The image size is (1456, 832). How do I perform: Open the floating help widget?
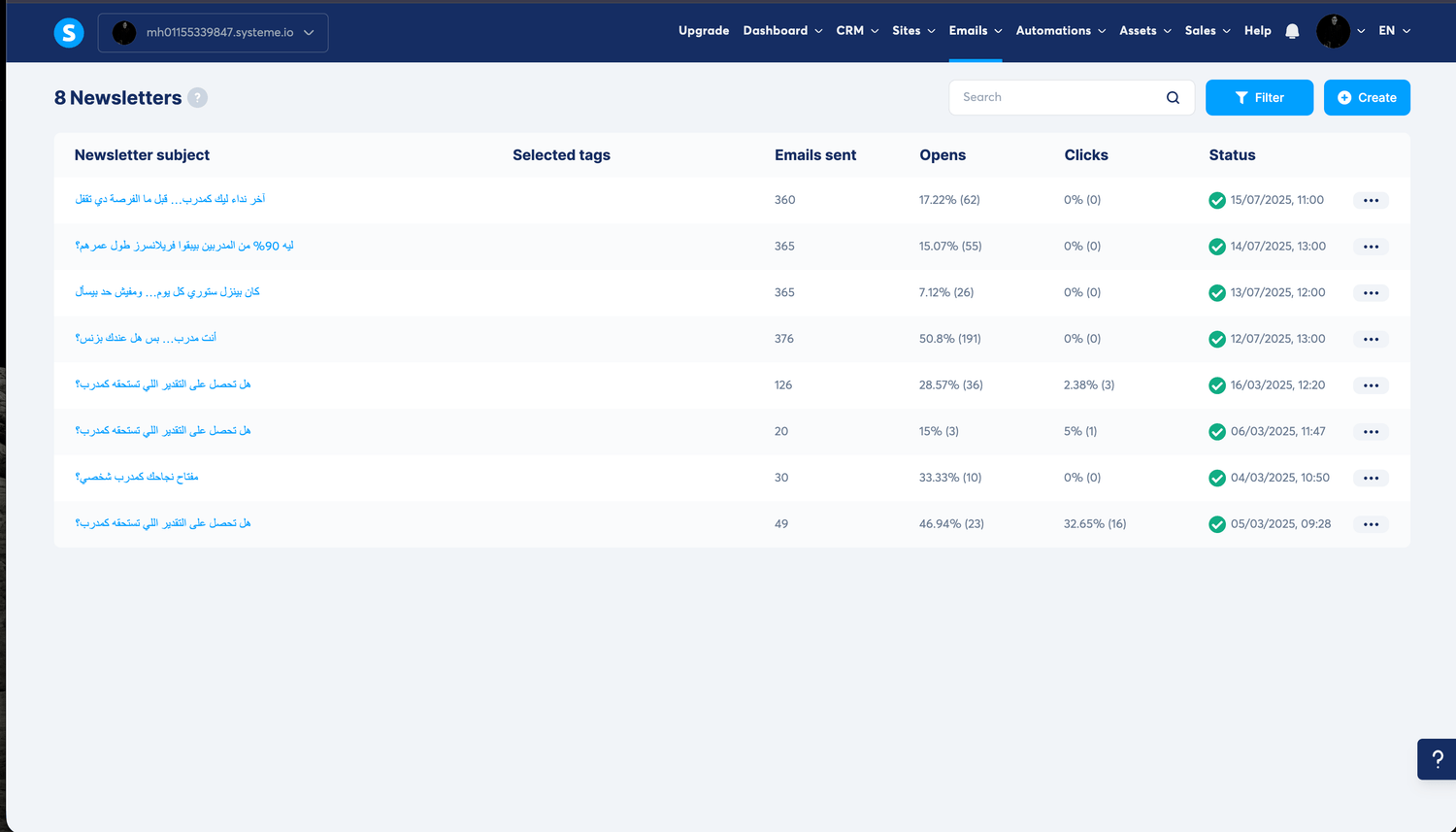coord(1437,759)
